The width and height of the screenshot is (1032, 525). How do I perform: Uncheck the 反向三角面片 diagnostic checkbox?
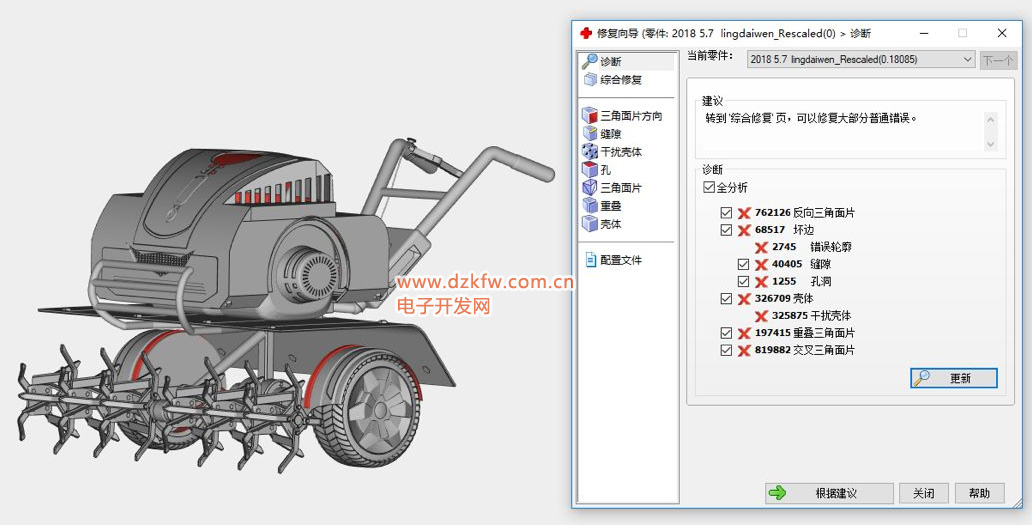coord(726,213)
